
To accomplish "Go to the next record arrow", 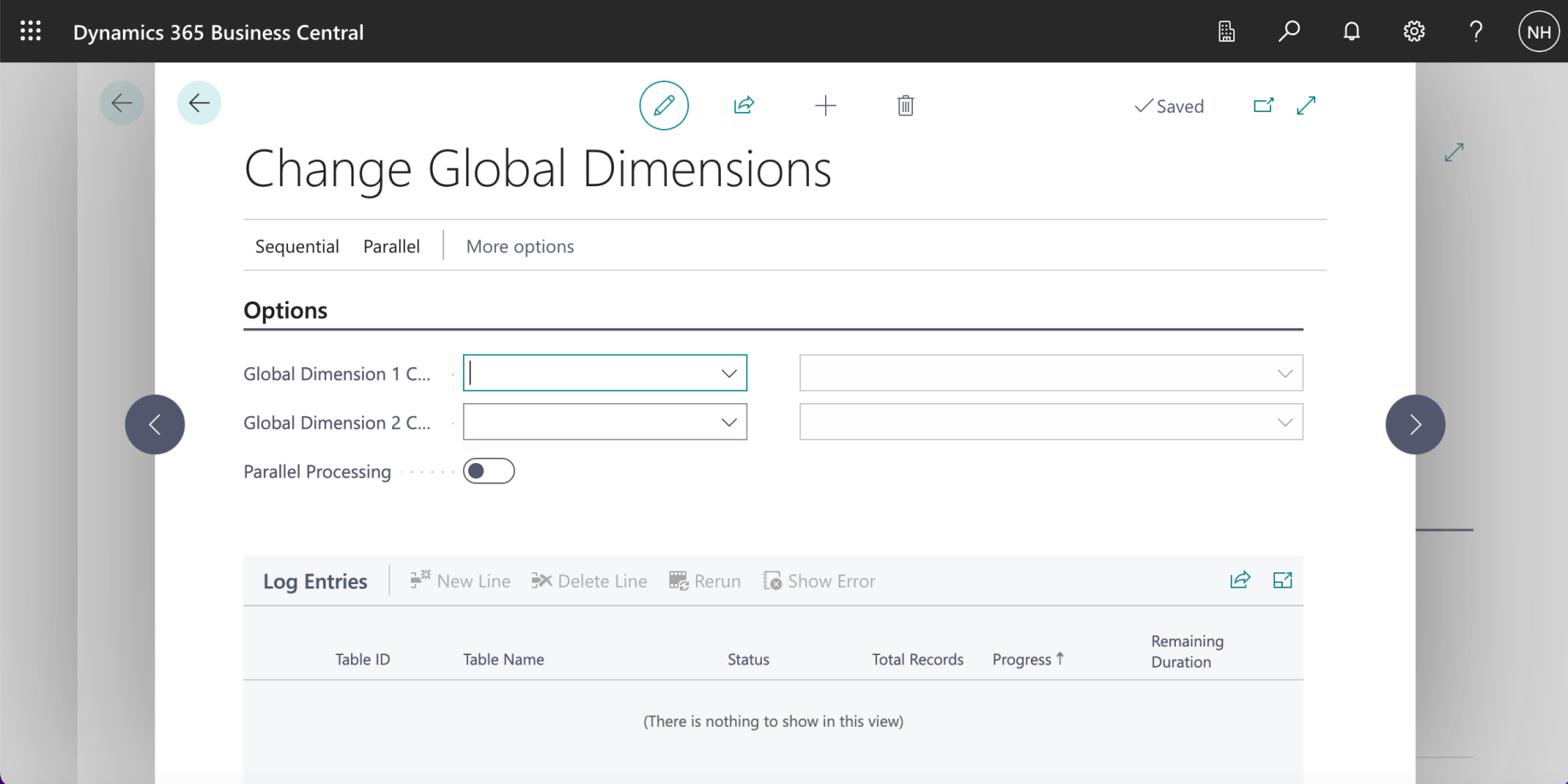I will [x=1414, y=424].
